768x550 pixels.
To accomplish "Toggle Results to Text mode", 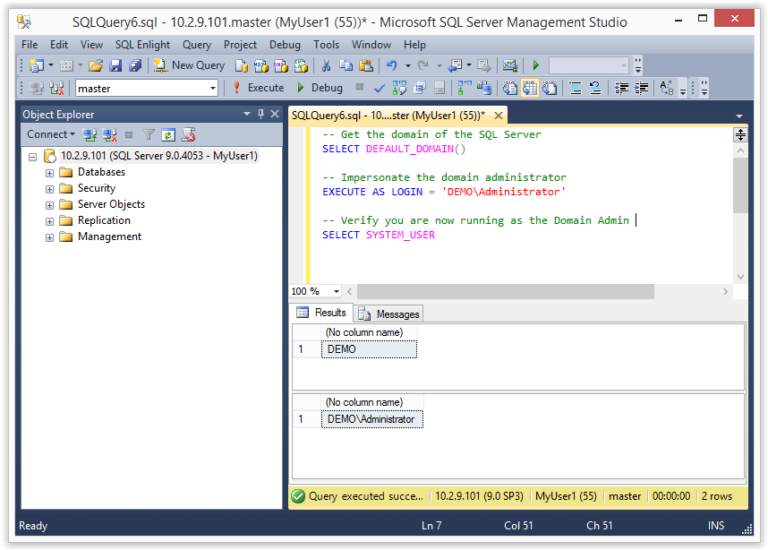I will pos(510,88).
